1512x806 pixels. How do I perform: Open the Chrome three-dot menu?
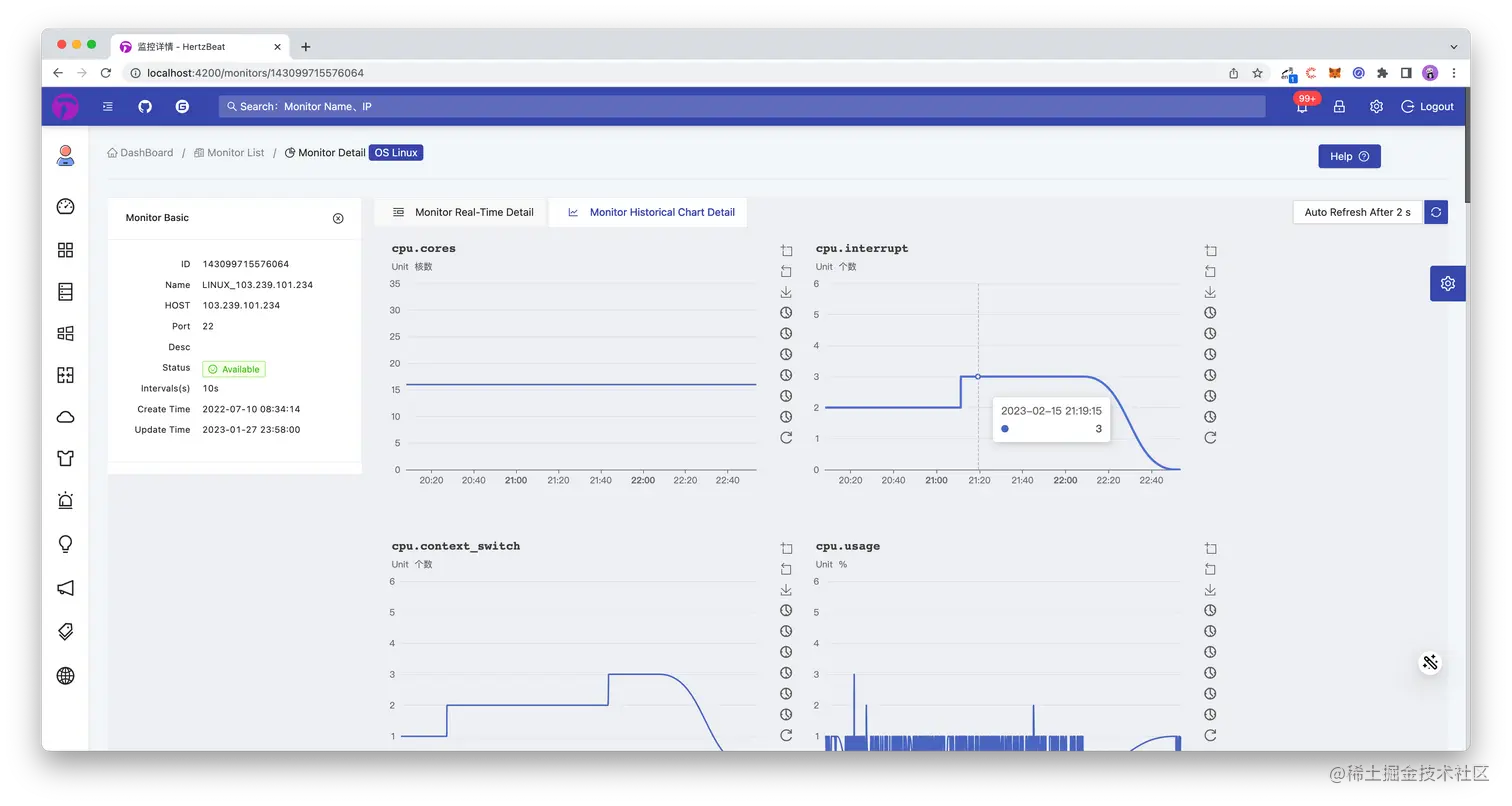1453,73
